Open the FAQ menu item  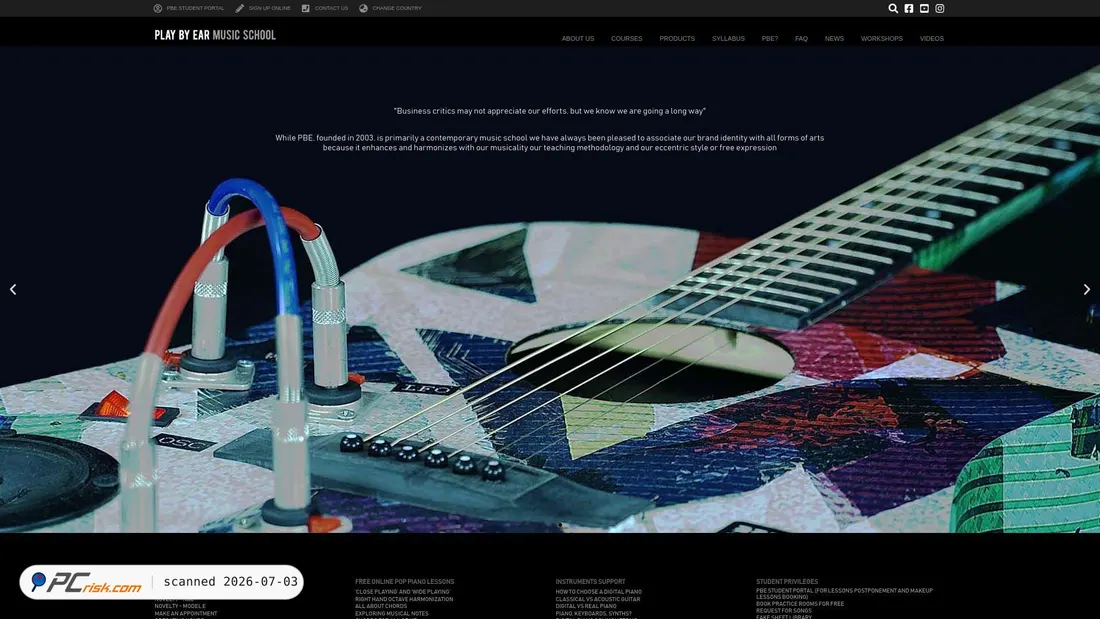[x=801, y=39]
